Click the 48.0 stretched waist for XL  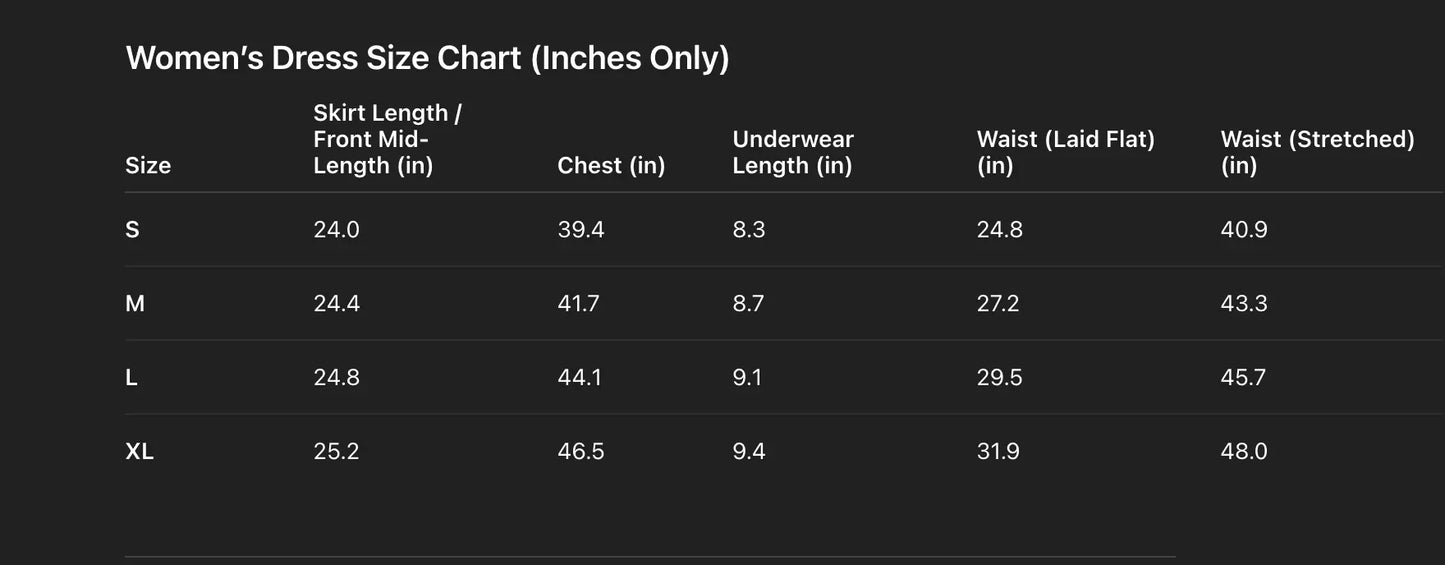[1244, 451]
